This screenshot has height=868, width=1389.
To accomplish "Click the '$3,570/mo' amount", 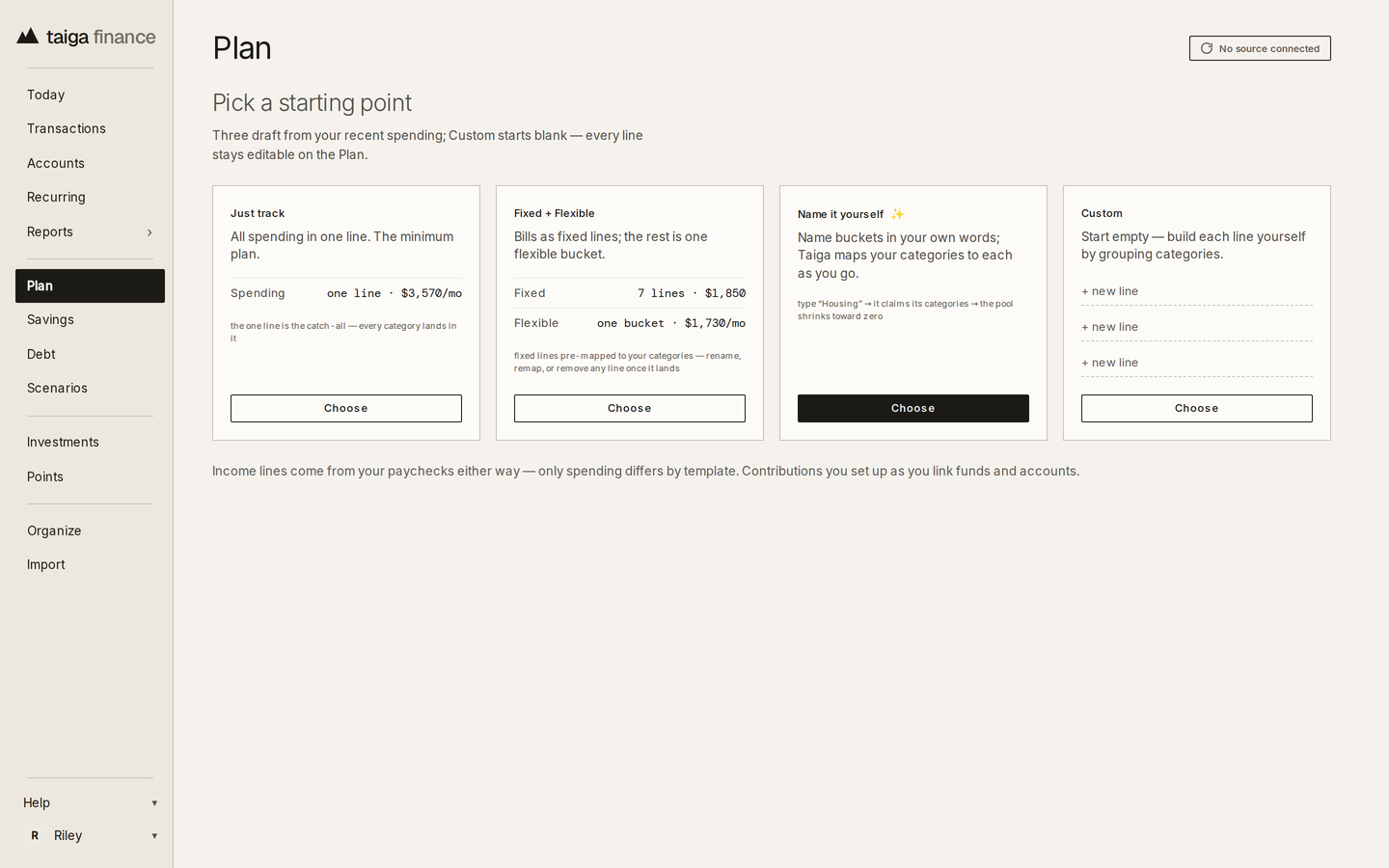I will click(431, 293).
